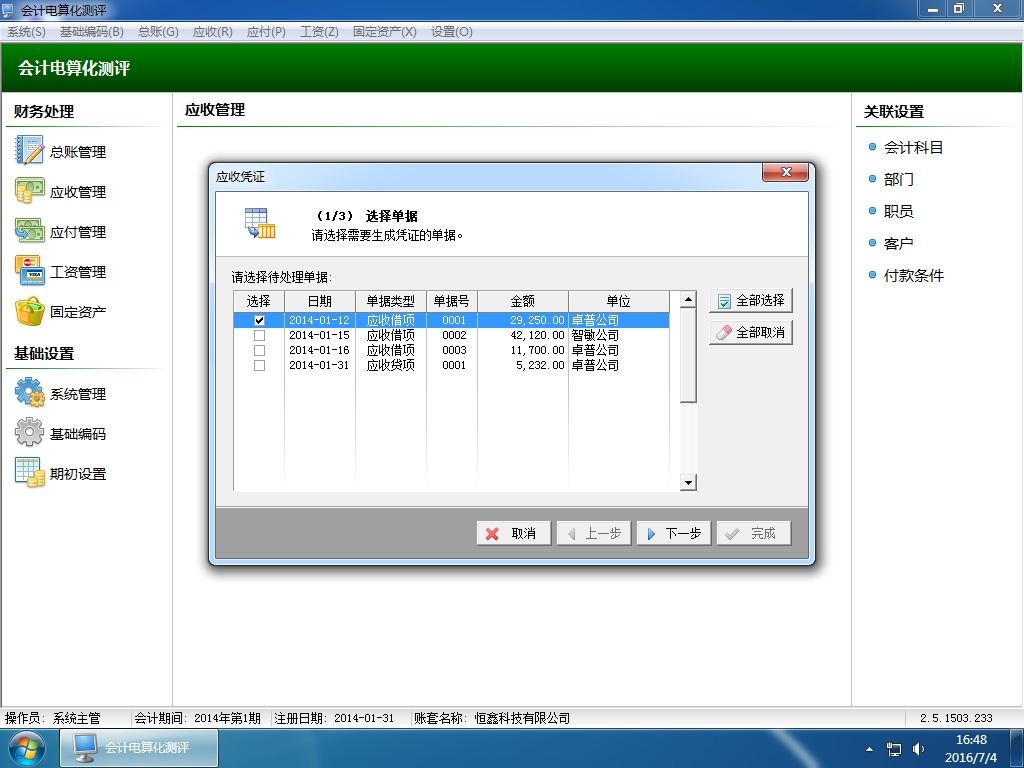Click 会计期间 2014年第1期 status entry
The width and height of the screenshot is (1024, 768).
[197, 718]
